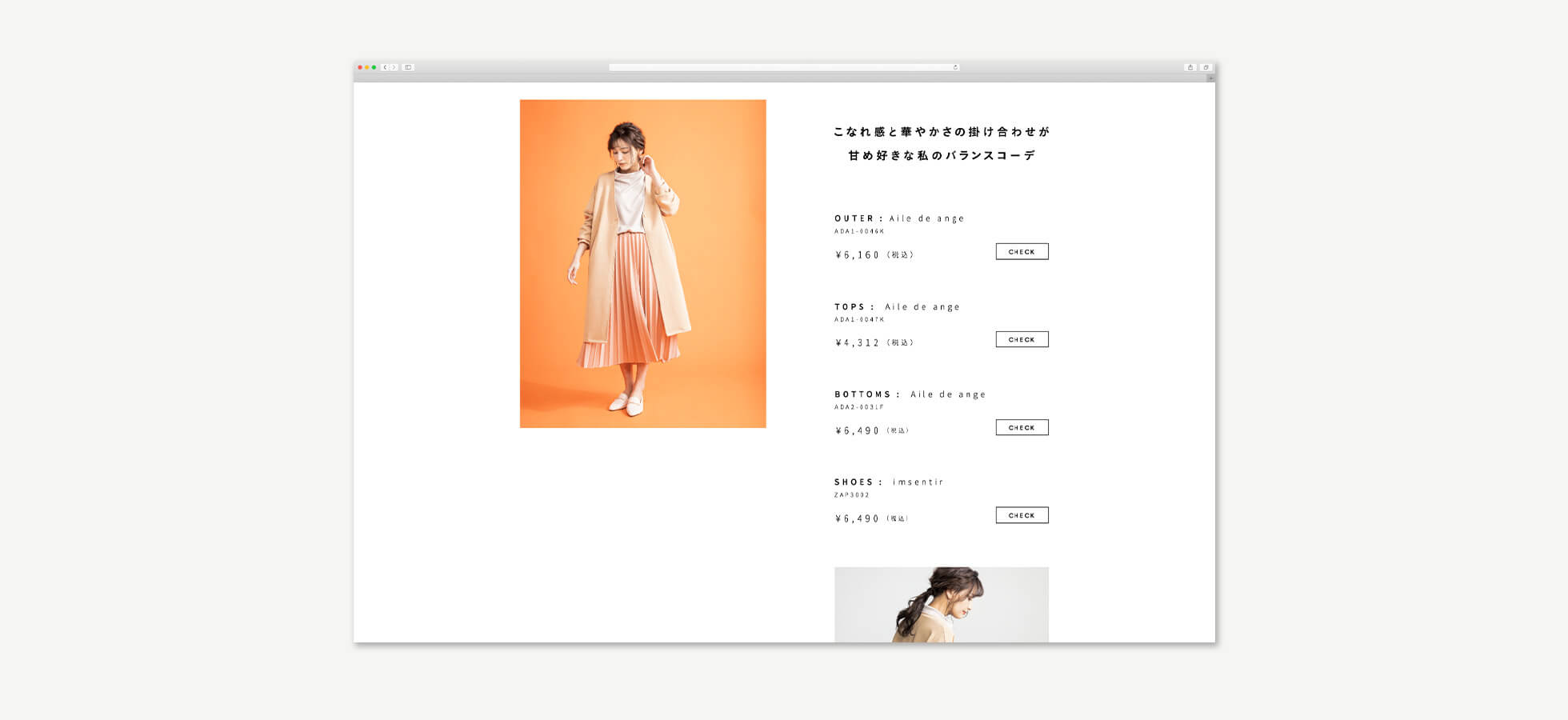Select the ¥6,490 price under SHOES
Screen dimensions: 1568x720
click(858, 519)
